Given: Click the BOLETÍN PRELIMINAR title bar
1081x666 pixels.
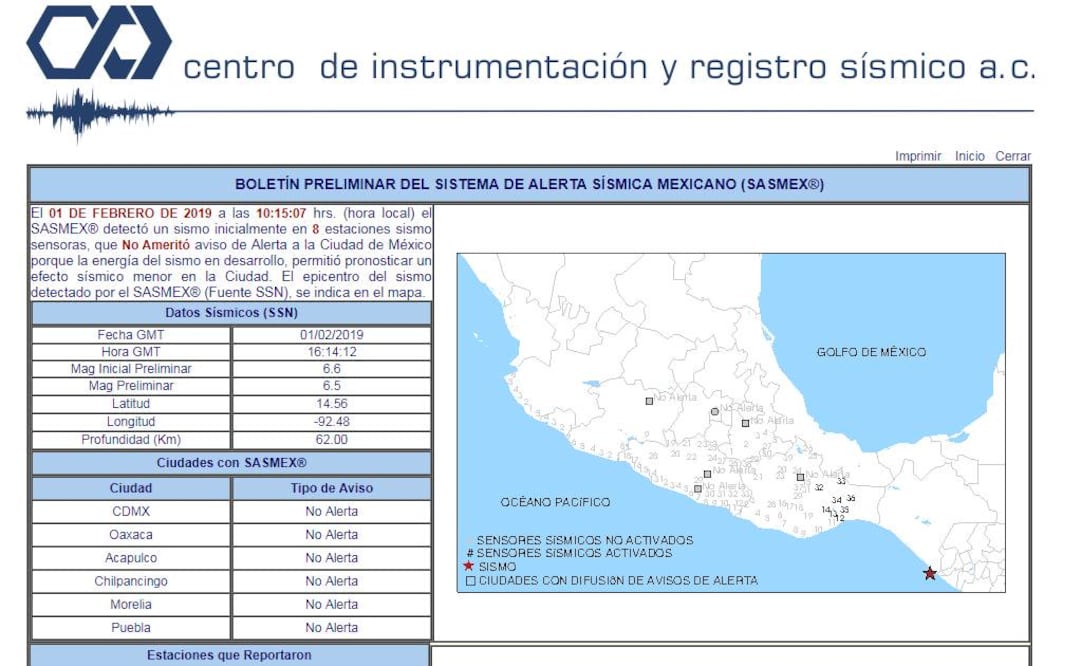Looking at the screenshot, I should point(540,183).
